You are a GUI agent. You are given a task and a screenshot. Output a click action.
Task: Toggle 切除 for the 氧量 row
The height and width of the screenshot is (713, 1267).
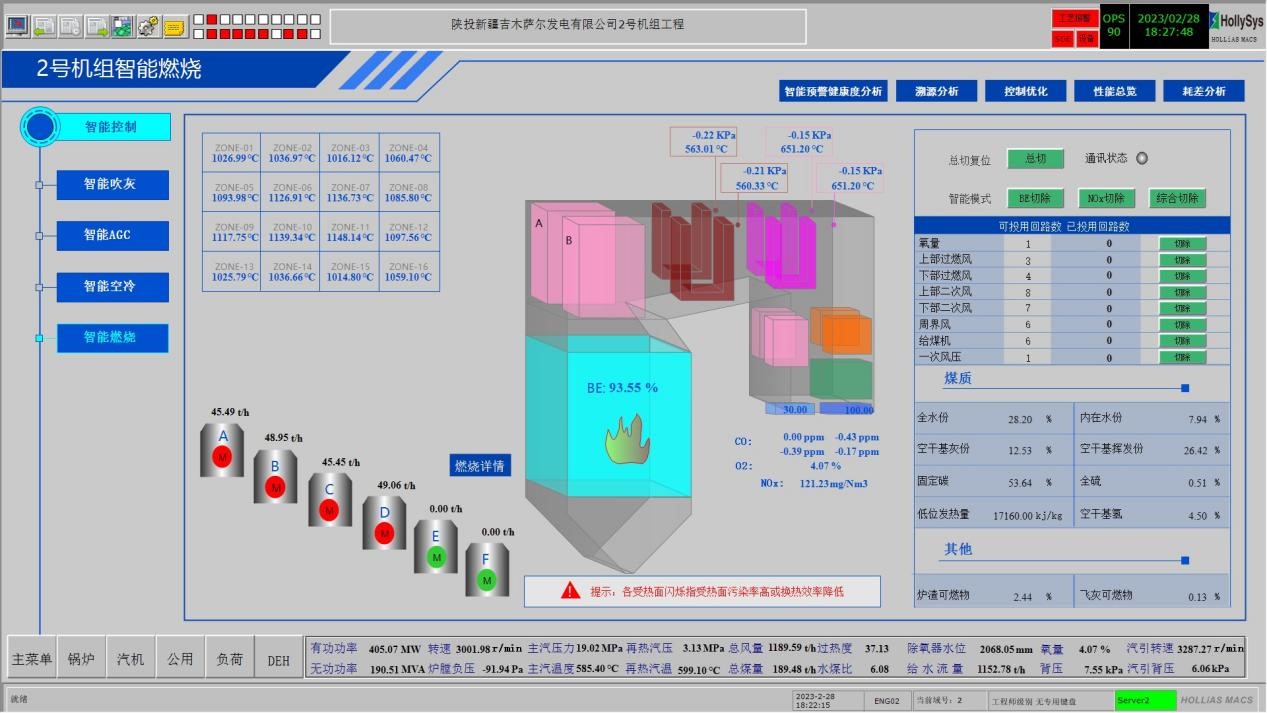(x=1182, y=244)
